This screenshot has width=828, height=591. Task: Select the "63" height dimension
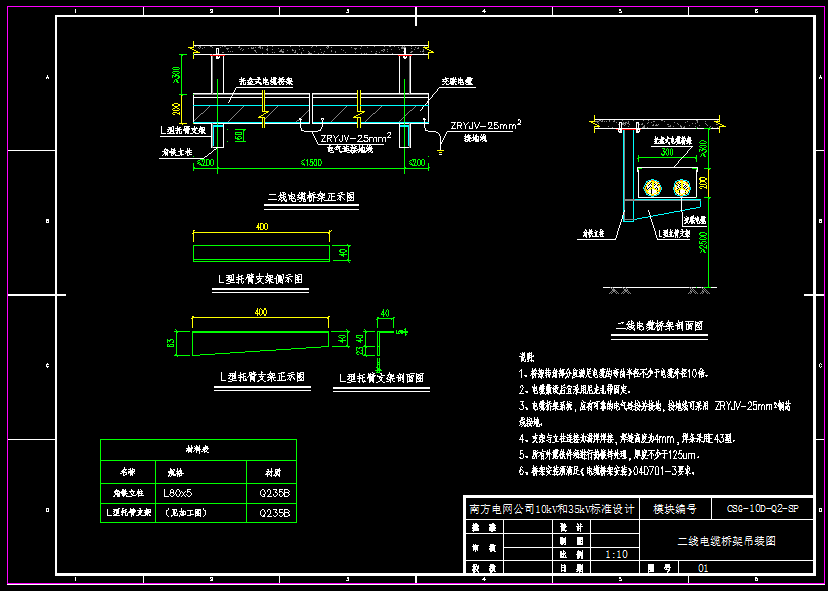pyautogui.click(x=171, y=343)
